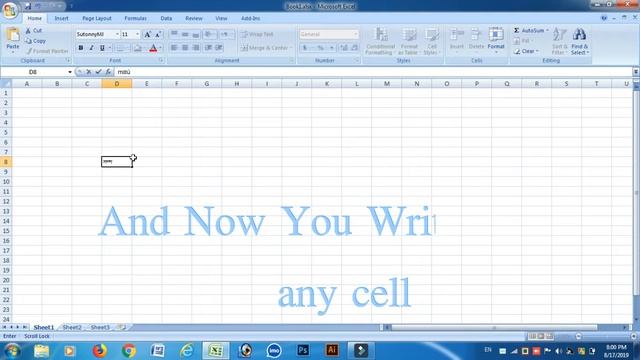Click inside the formula bar input
This screenshot has width=640, height=360.
pyautogui.click(x=373, y=72)
